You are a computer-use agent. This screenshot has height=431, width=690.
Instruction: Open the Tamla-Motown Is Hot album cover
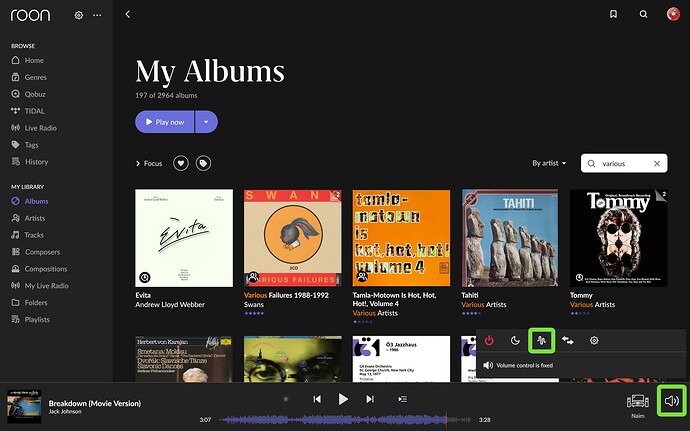point(401,238)
